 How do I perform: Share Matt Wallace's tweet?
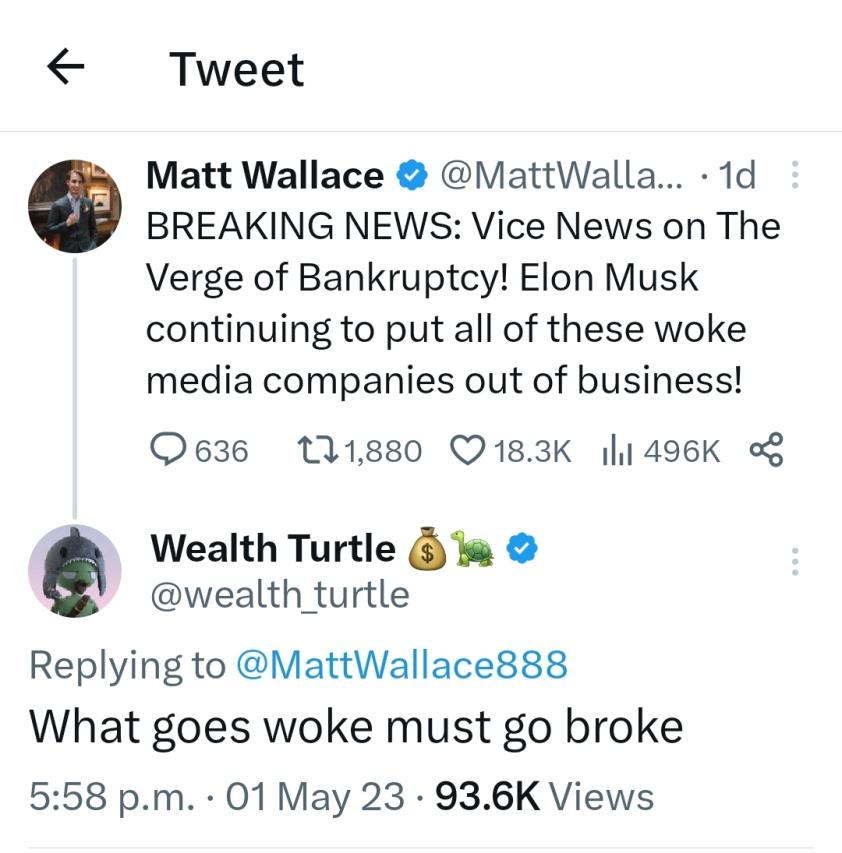766,450
